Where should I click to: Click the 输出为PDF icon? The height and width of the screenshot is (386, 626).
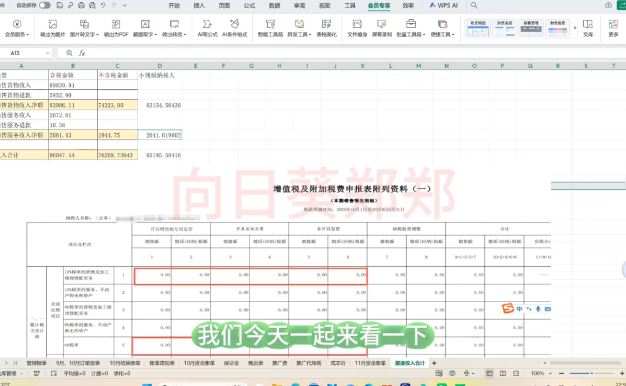(x=116, y=28)
